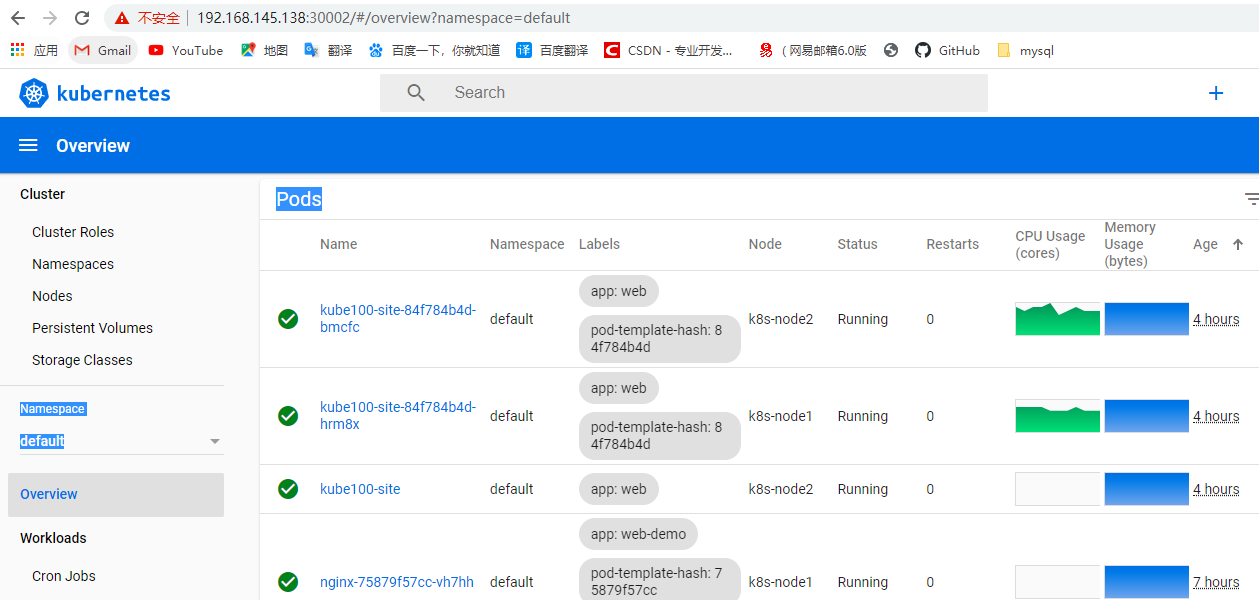Viewport: 1259px width, 600px height.
Task: Click the browser back arrow
Action: 17,18
